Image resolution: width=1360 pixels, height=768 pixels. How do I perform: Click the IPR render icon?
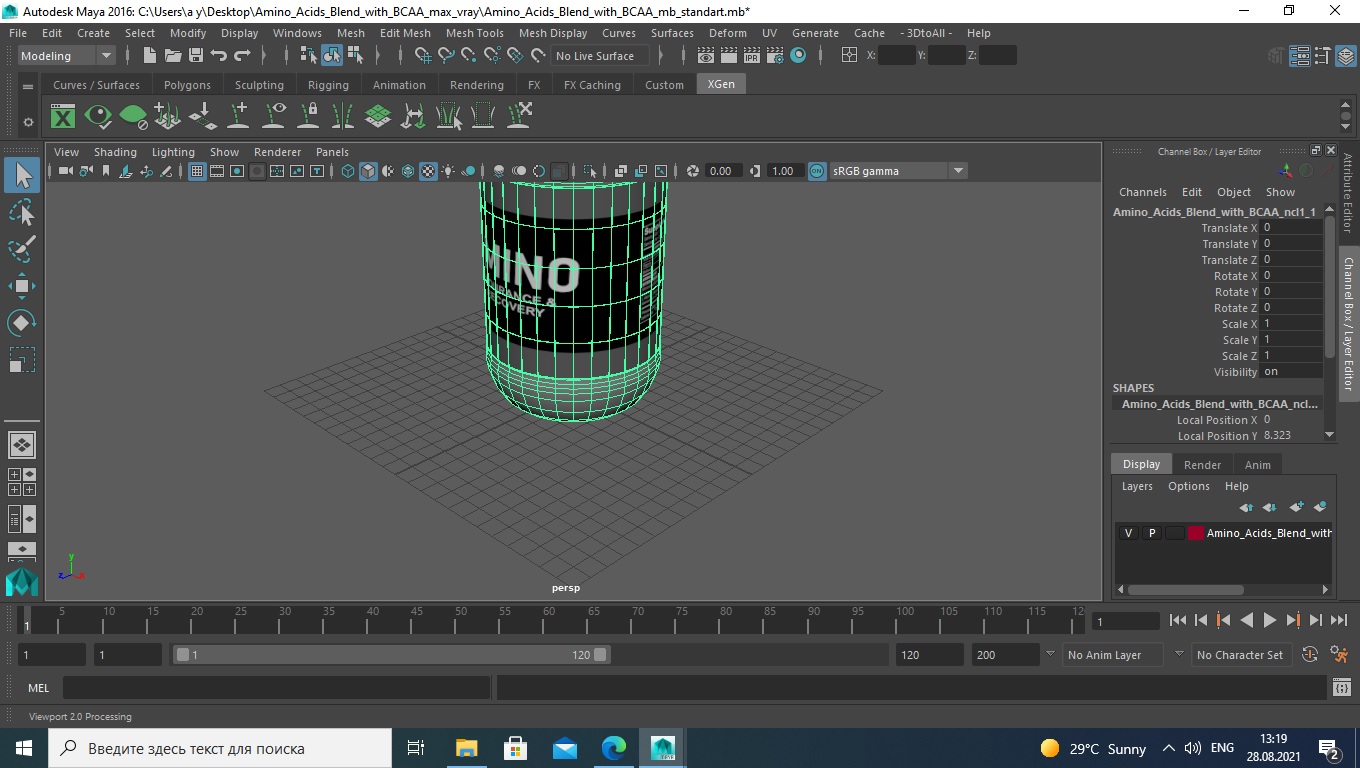[x=752, y=55]
